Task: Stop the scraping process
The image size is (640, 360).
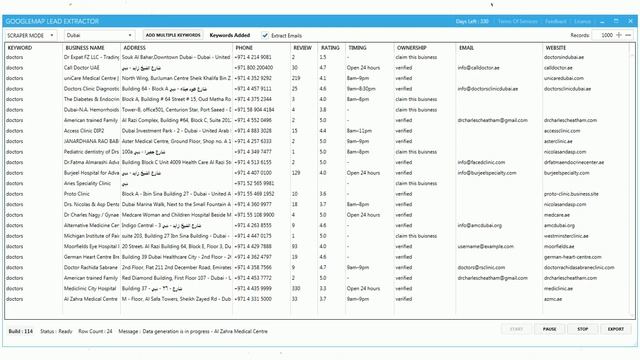Action: coord(582,329)
